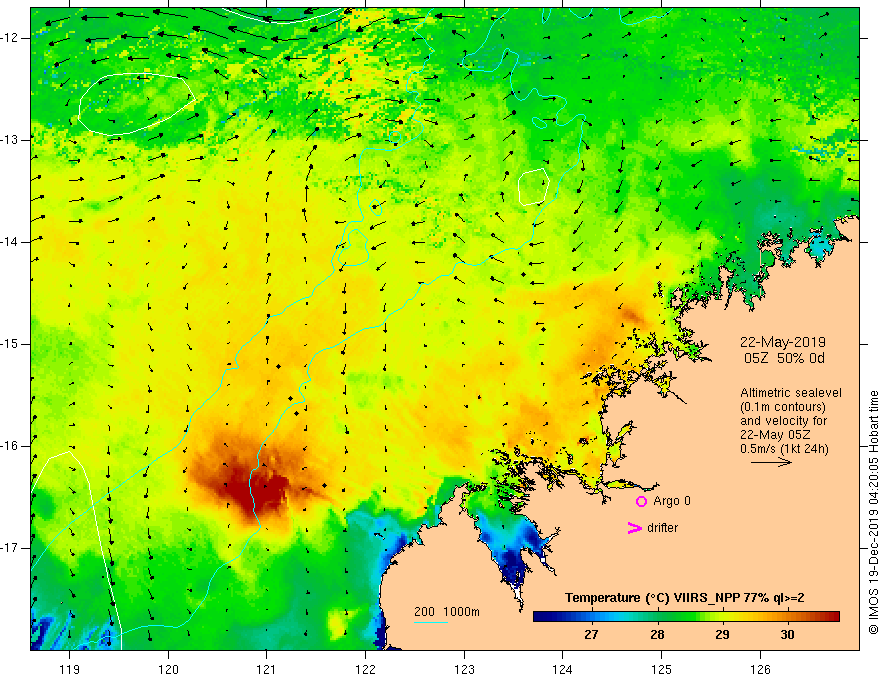Viewport: 880px width, 680px height.
Task: Click the IMOS copyright timestamp text
Action: 873,512
